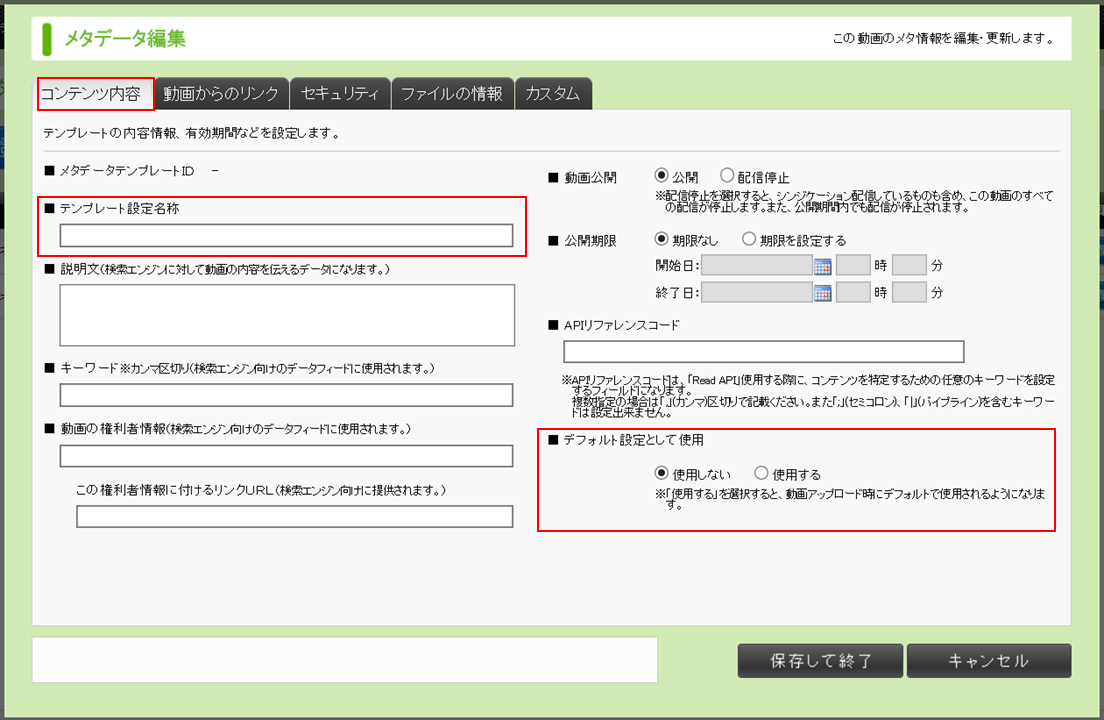Switch to the コンテンツ内容 tab

pos(95,94)
